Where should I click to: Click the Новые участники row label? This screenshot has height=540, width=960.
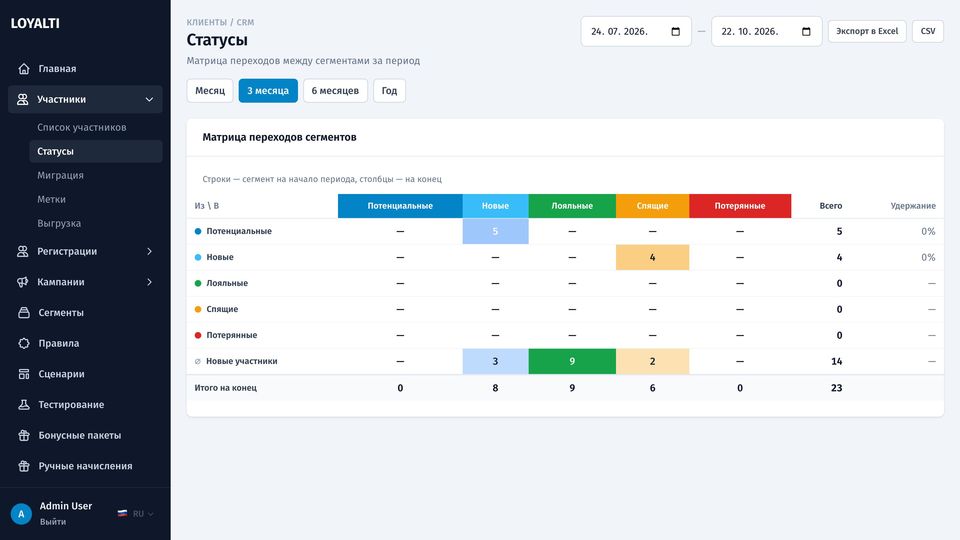[241, 361]
